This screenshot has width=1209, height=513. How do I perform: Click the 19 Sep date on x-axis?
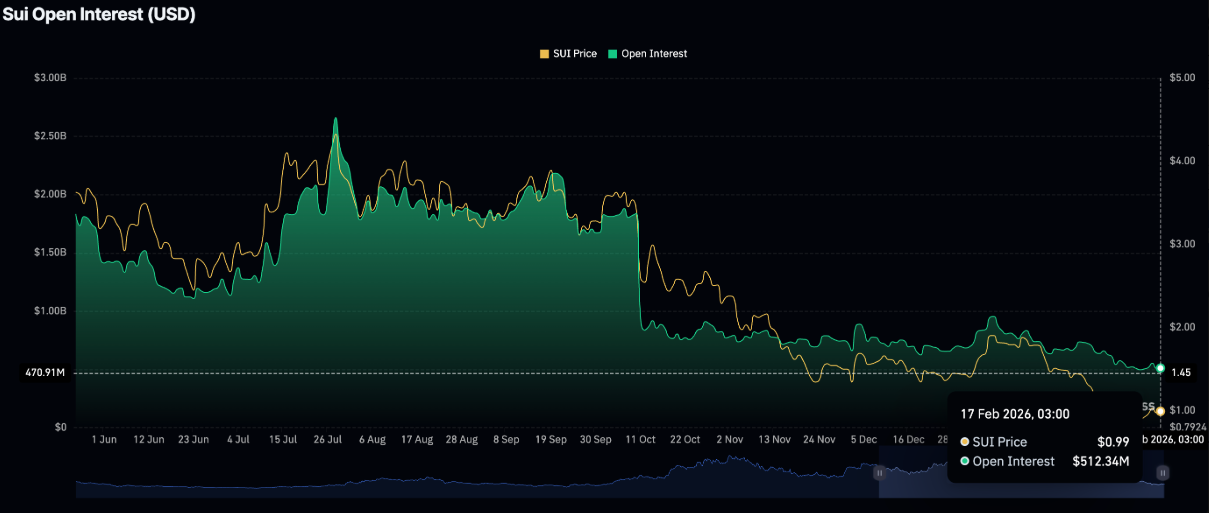click(552, 439)
